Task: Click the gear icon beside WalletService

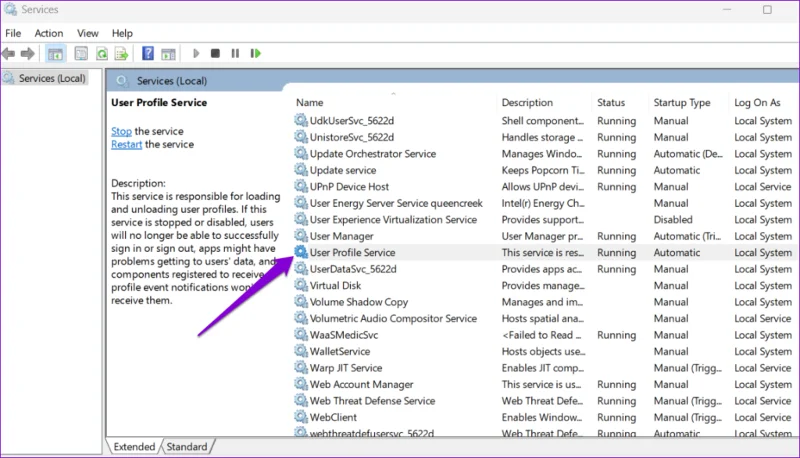Action: [x=301, y=351]
